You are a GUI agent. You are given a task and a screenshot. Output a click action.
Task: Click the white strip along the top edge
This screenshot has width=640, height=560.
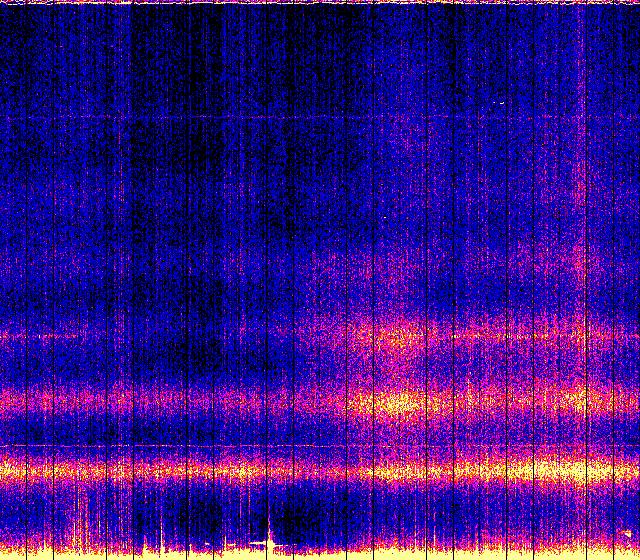pyautogui.click(x=320, y=2)
